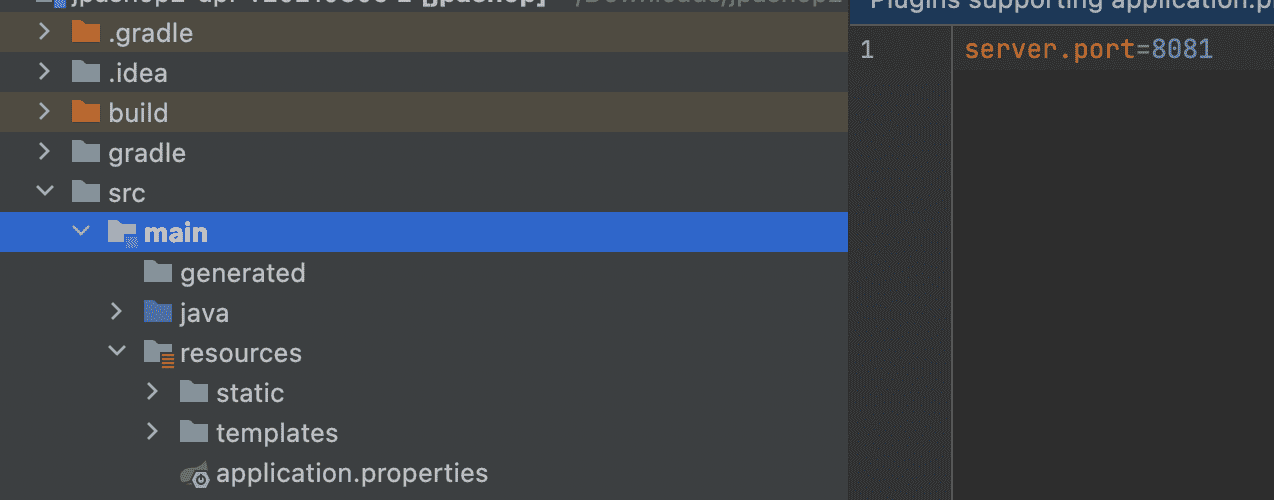Click the resources root folder icon
The image size is (1274, 500).
[x=159, y=354]
